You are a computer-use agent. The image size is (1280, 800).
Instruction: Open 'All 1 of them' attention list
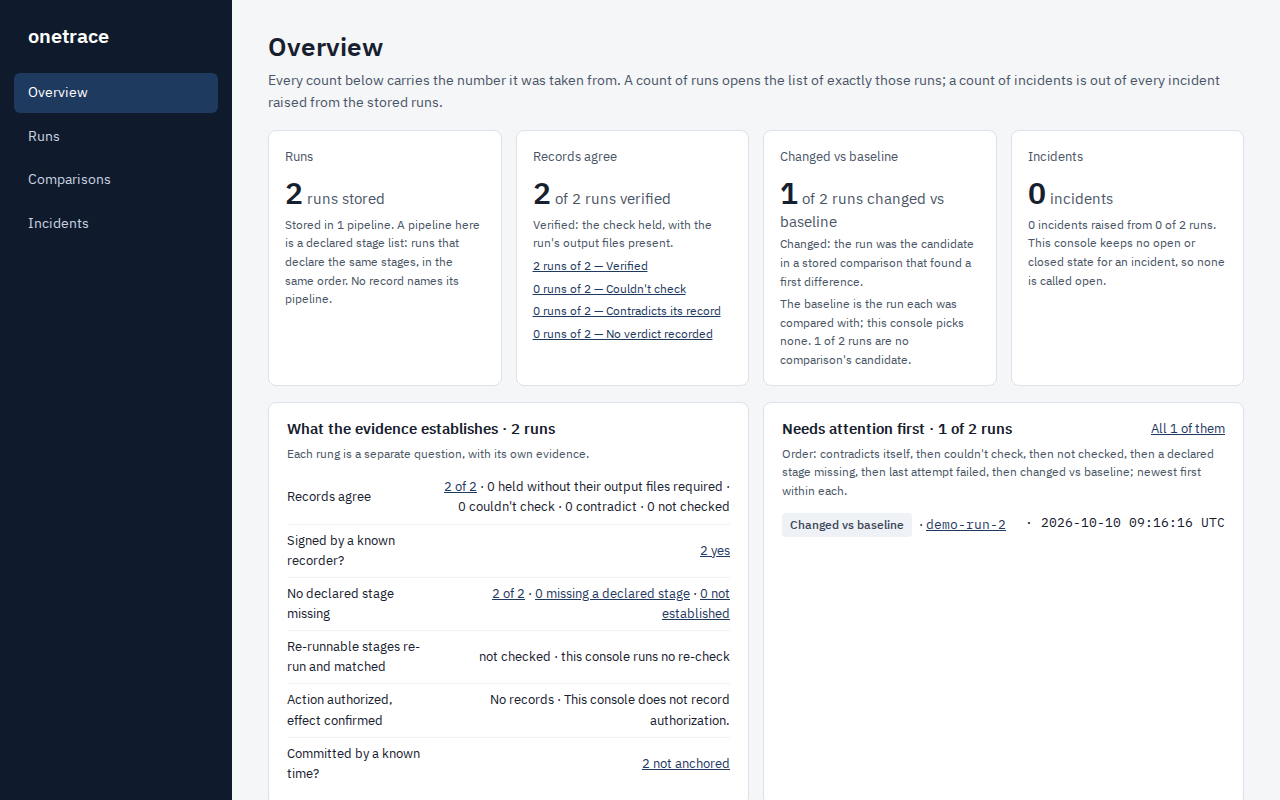[x=1188, y=429]
